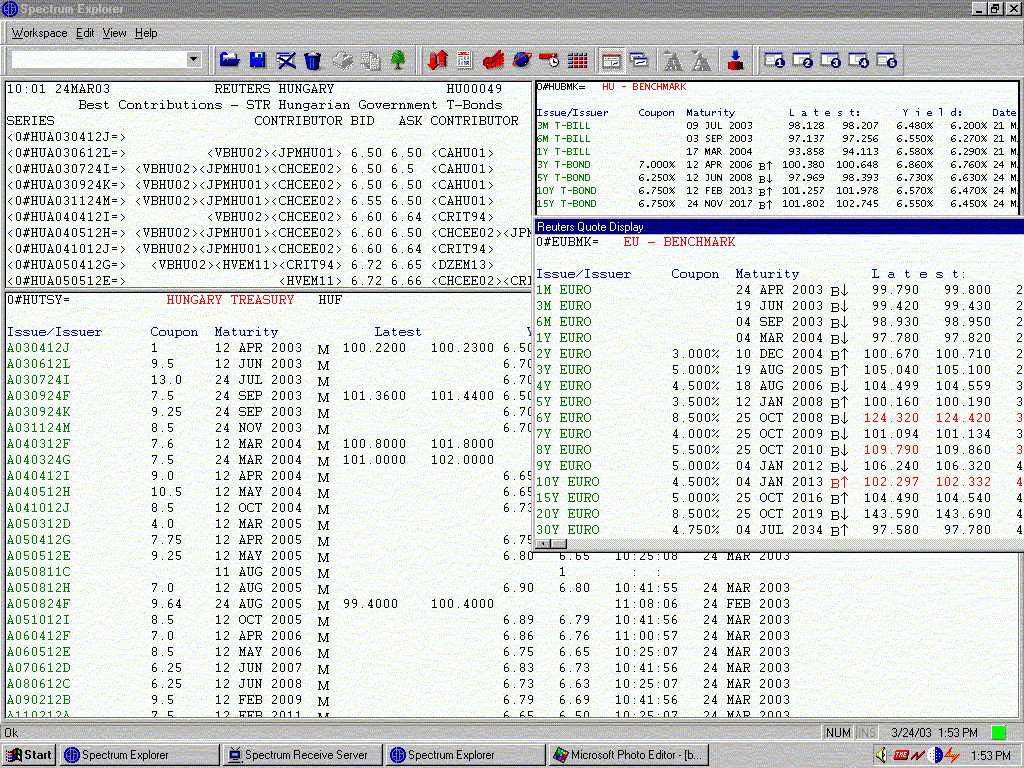The height and width of the screenshot is (768, 1024).
Task: Select chain code 0#HUA030412J= in contributions list
Action: (x=66, y=136)
